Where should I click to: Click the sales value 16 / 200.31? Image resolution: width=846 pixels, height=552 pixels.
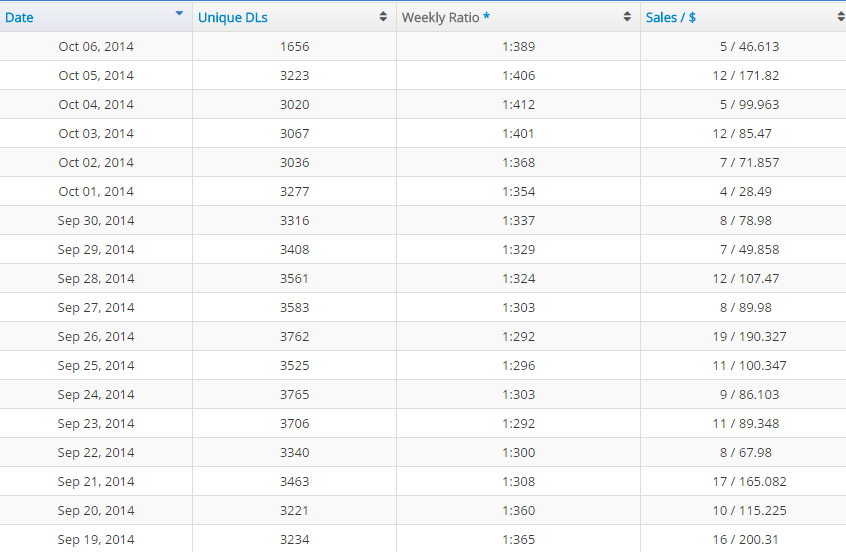point(746,540)
